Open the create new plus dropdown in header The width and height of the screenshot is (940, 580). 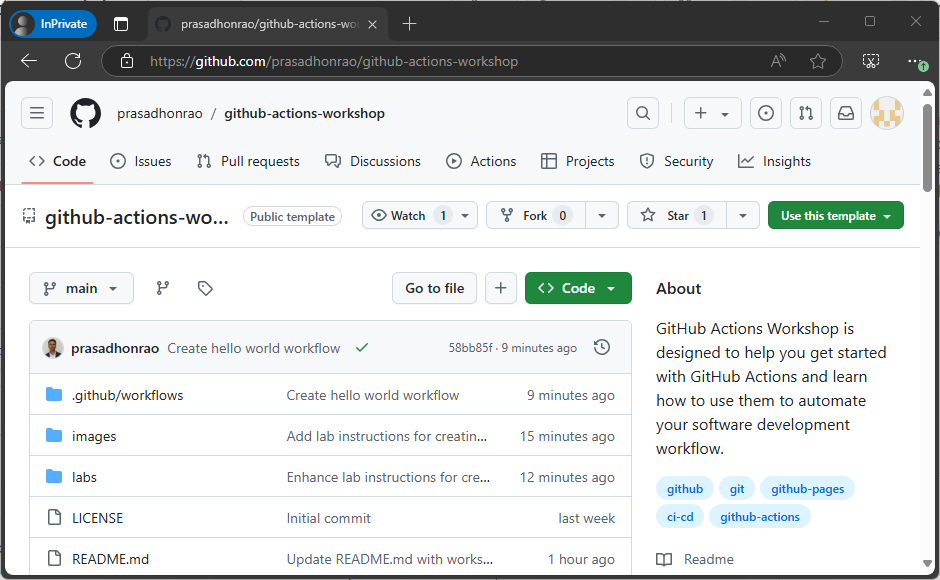pos(712,113)
